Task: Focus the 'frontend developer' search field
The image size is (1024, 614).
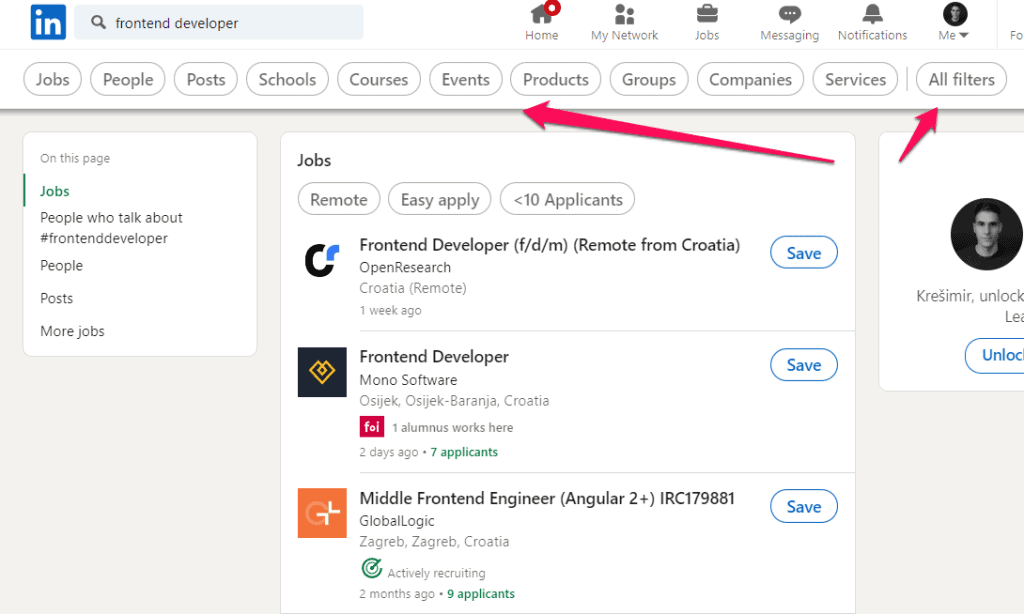Action: (x=219, y=23)
